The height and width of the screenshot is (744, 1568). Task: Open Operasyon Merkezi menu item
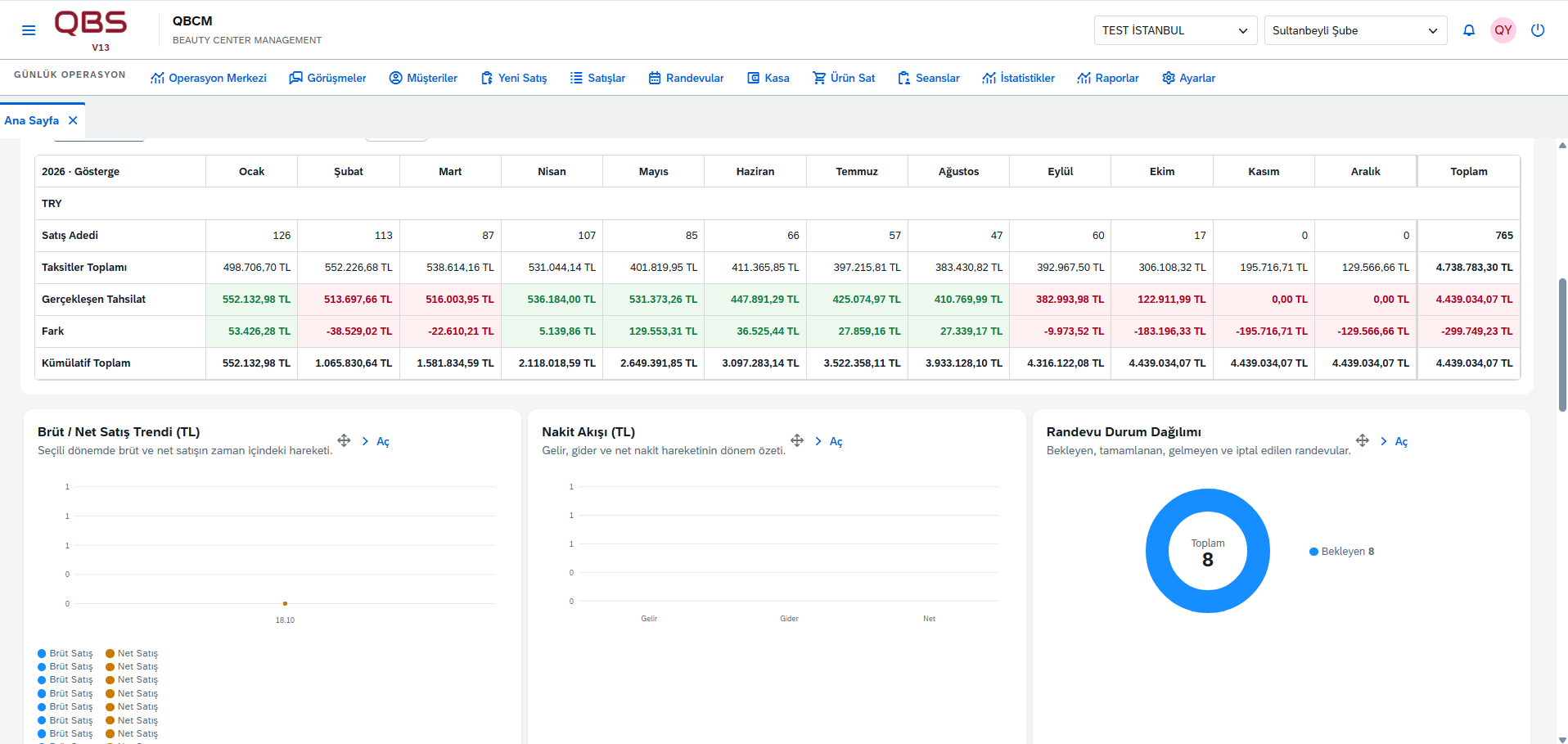209,78
